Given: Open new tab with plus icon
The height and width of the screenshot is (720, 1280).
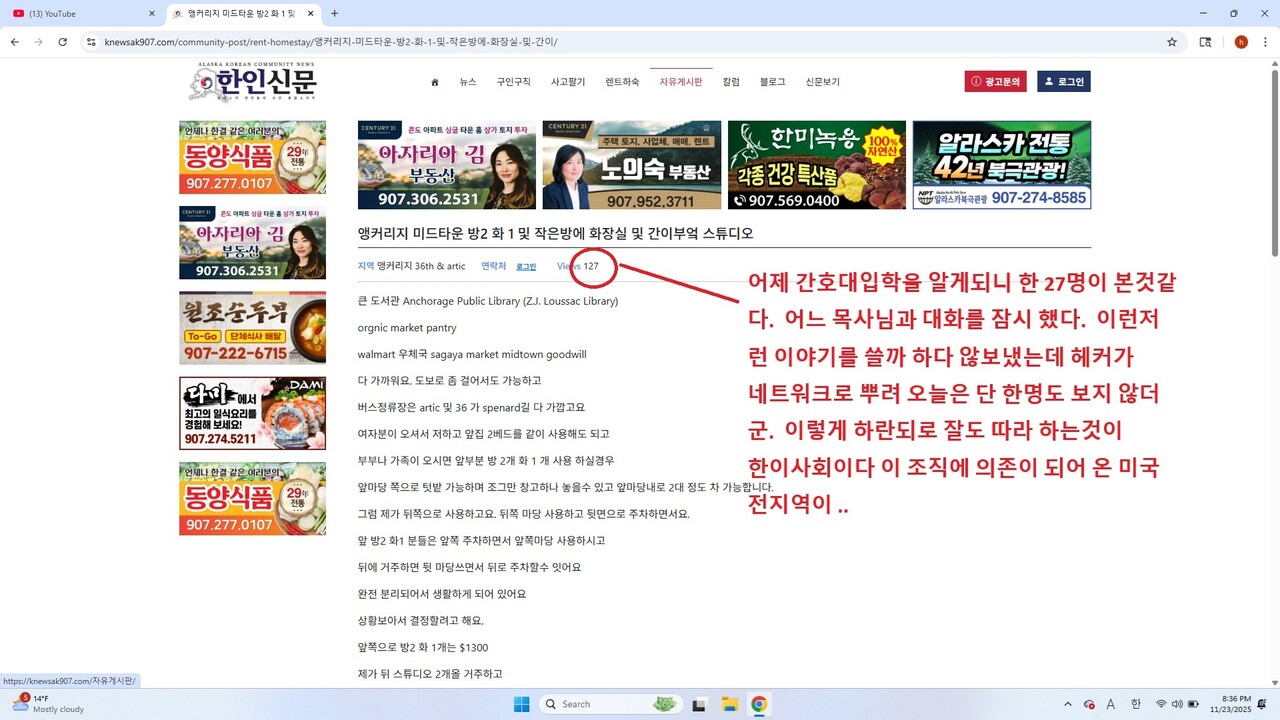Looking at the screenshot, I should tap(334, 14).
